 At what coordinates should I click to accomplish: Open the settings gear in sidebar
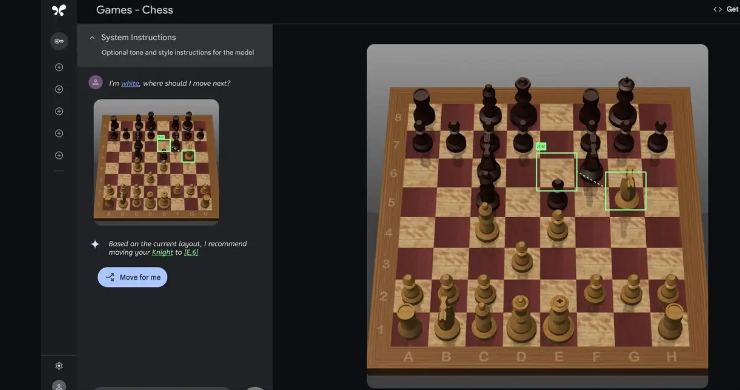click(x=59, y=366)
